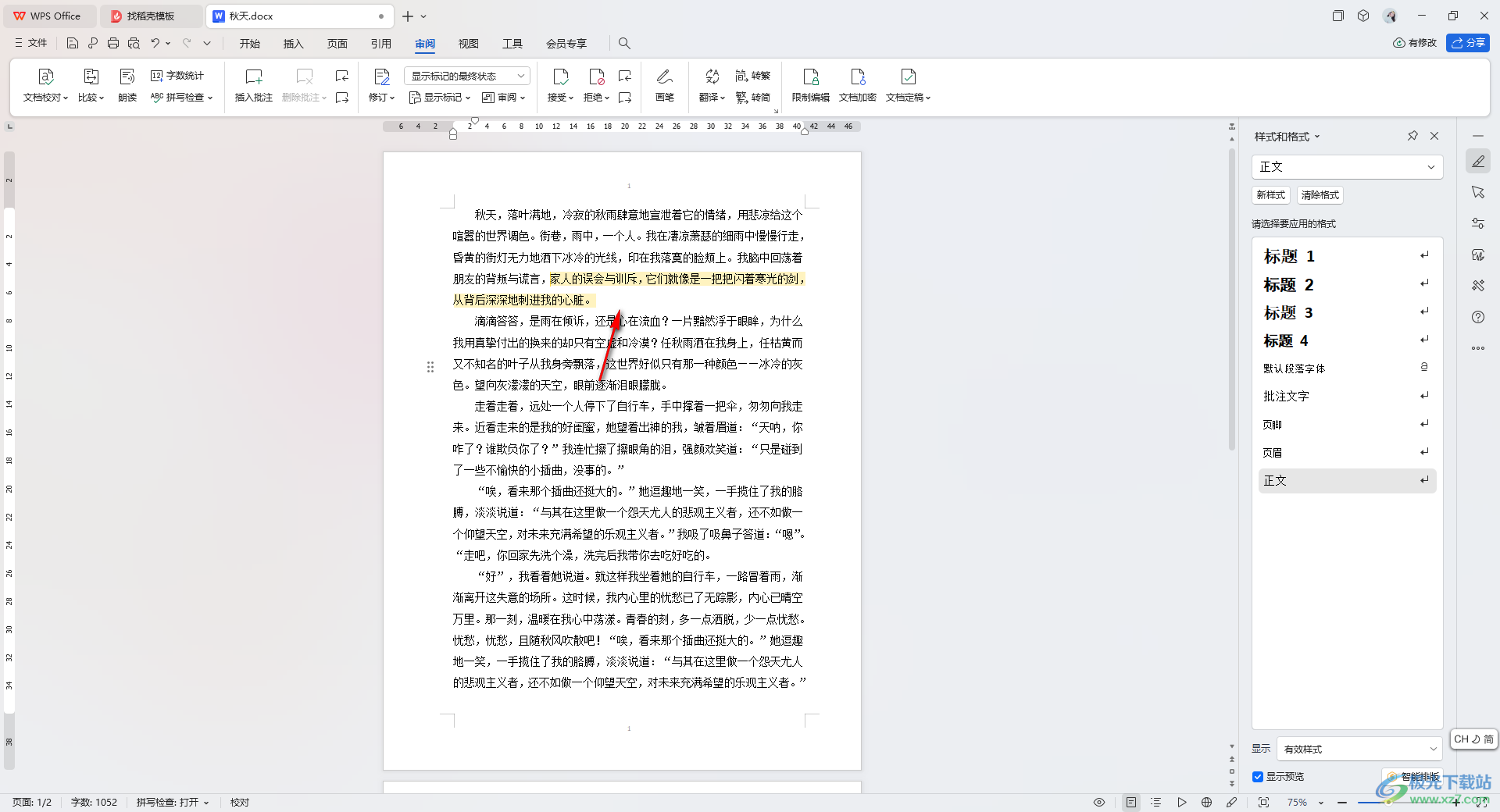This screenshot has height=812, width=1500.
Task: Switch to the 视图 tab
Action: (469, 44)
